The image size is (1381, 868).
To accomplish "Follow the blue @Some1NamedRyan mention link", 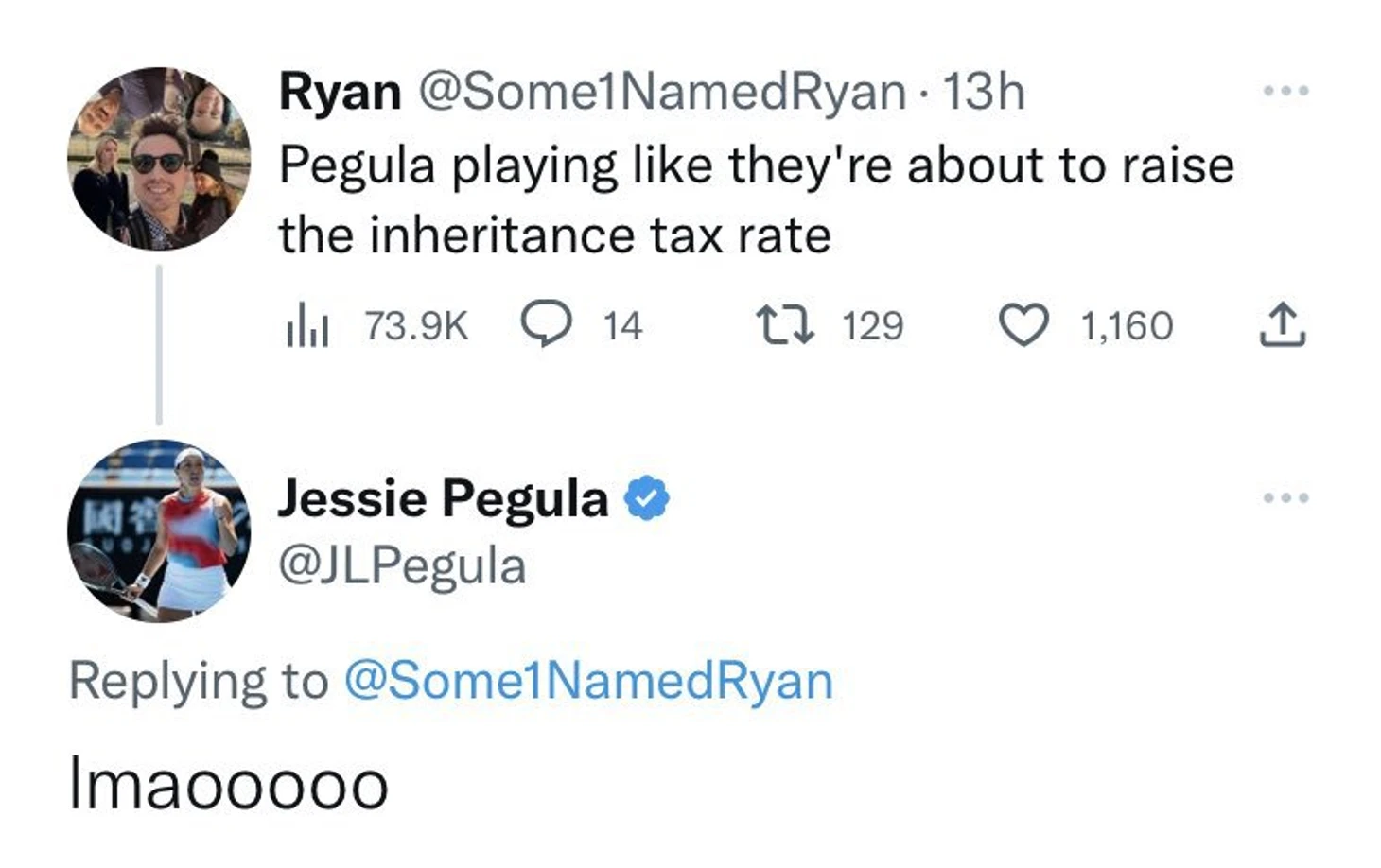I will click(x=587, y=681).
